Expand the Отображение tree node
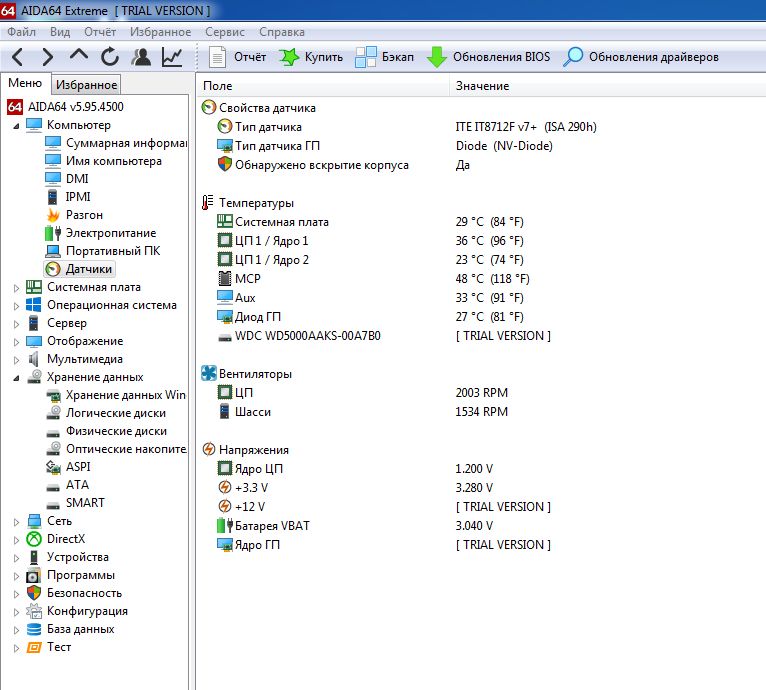 point(16,342)
